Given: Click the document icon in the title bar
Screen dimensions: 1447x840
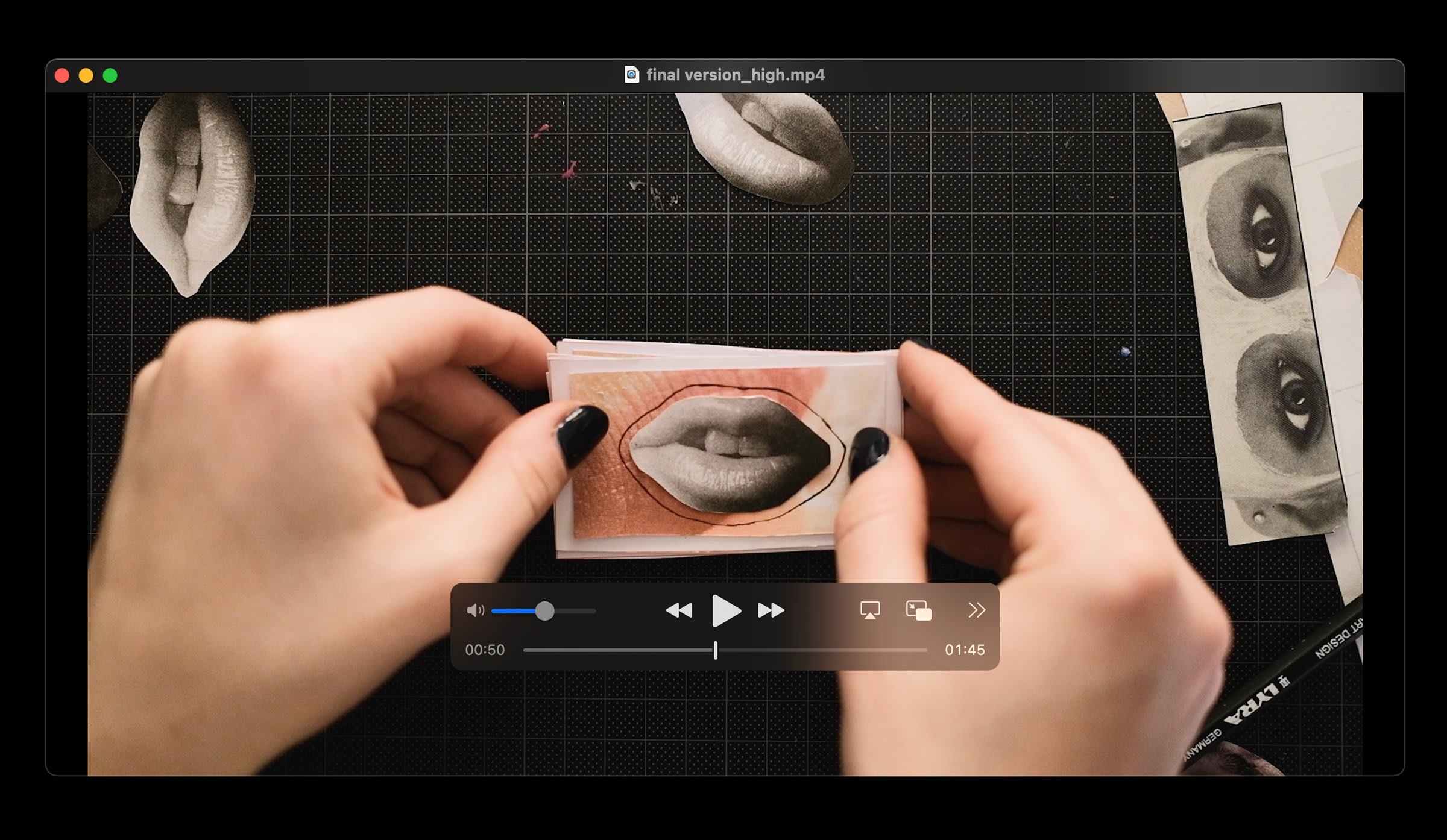Looking at the screenshot, I should [631, 75].
